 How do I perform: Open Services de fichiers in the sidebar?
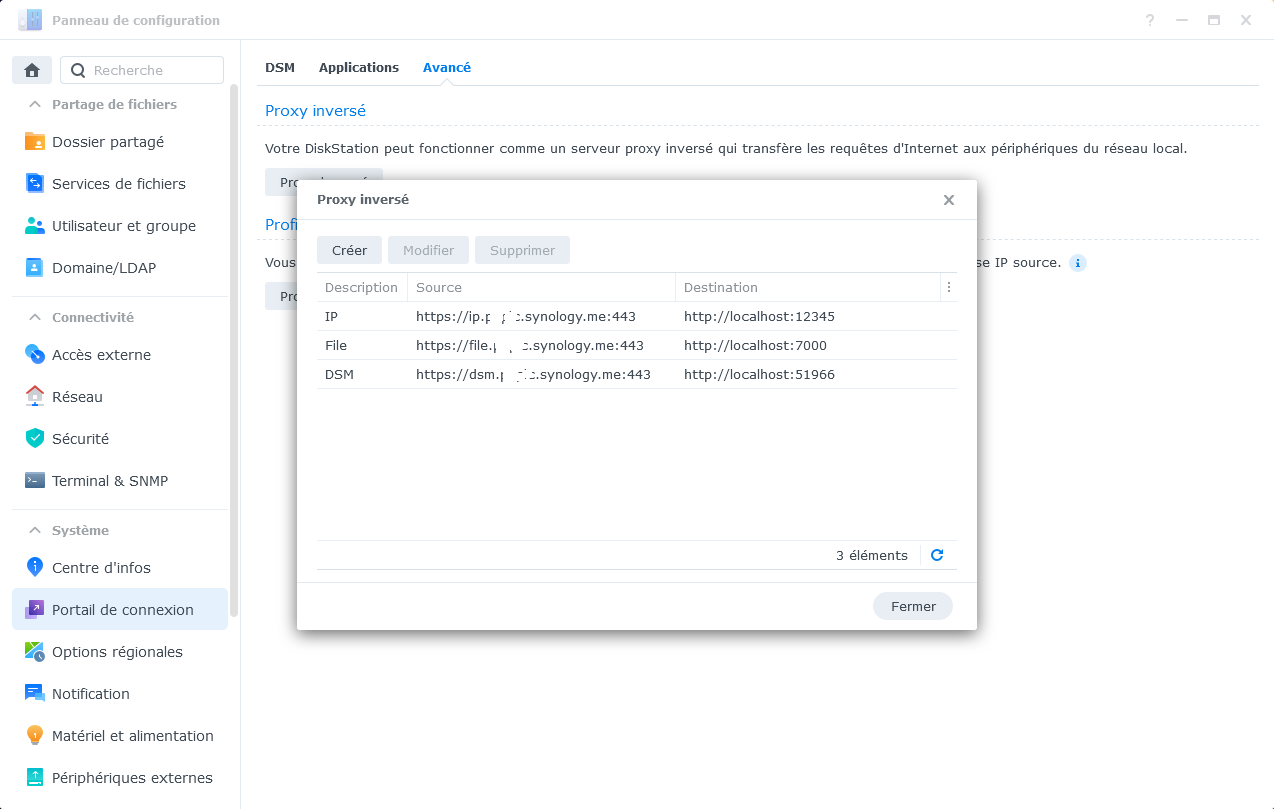120,184
